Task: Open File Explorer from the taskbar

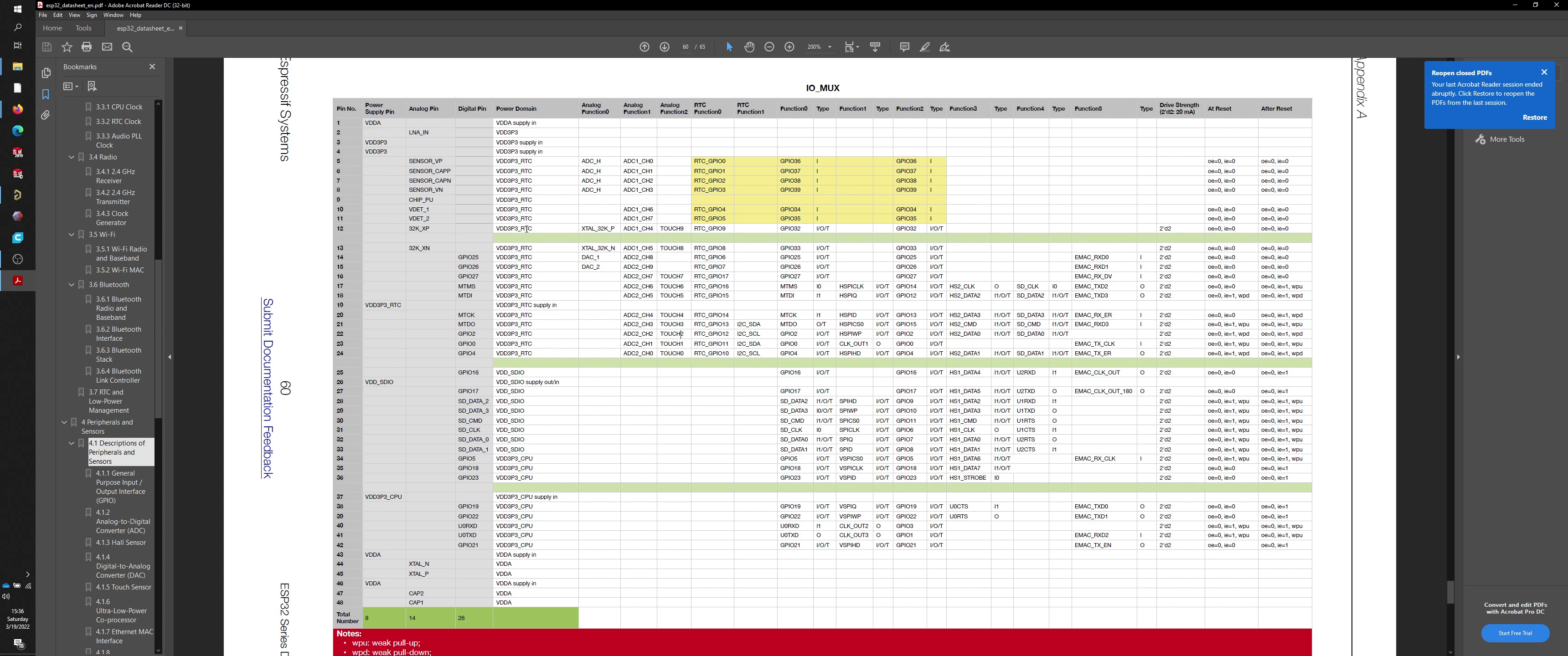Action: pyautogui.click(x=18, y=67)
